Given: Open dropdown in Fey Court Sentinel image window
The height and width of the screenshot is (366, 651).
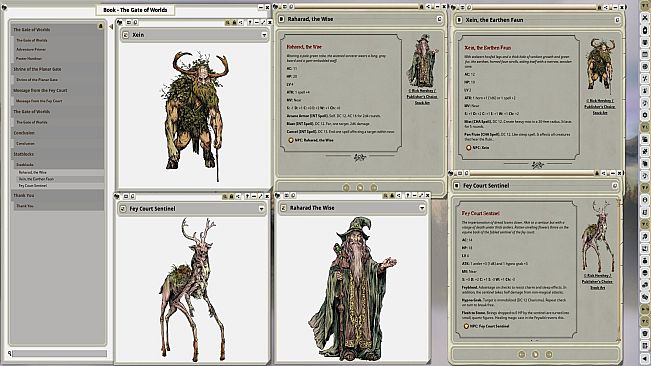Looking at the screenshot, I should tap(262, 209).
